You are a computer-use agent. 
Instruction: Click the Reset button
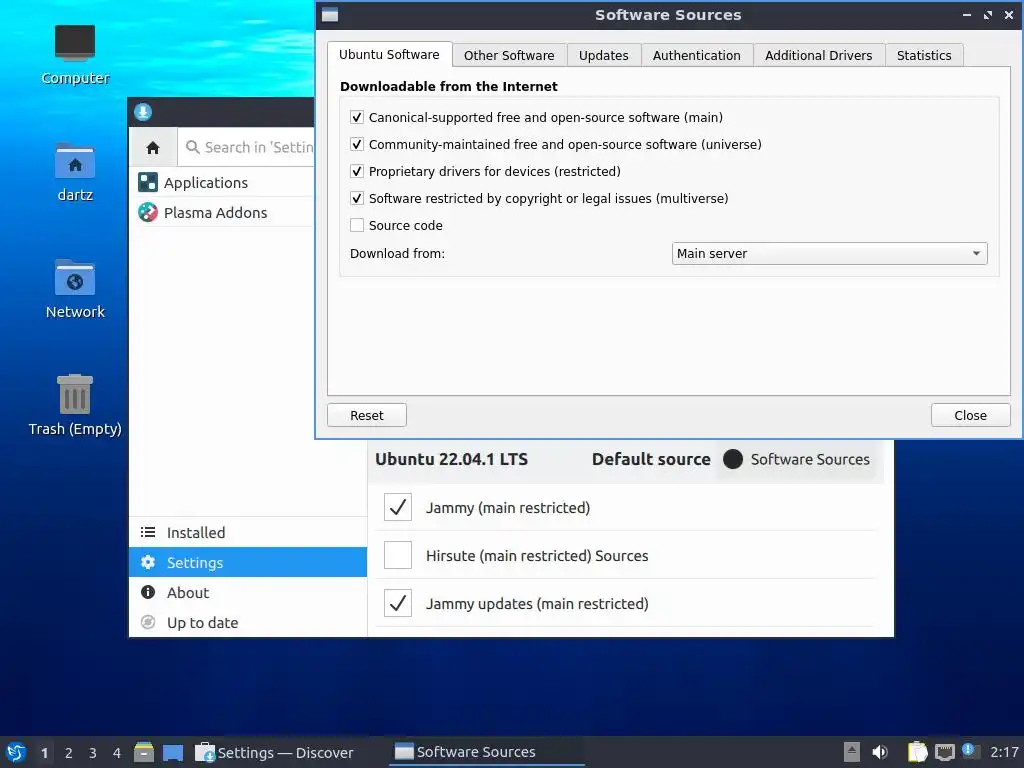pyautogui.click(x=366, y=415)
